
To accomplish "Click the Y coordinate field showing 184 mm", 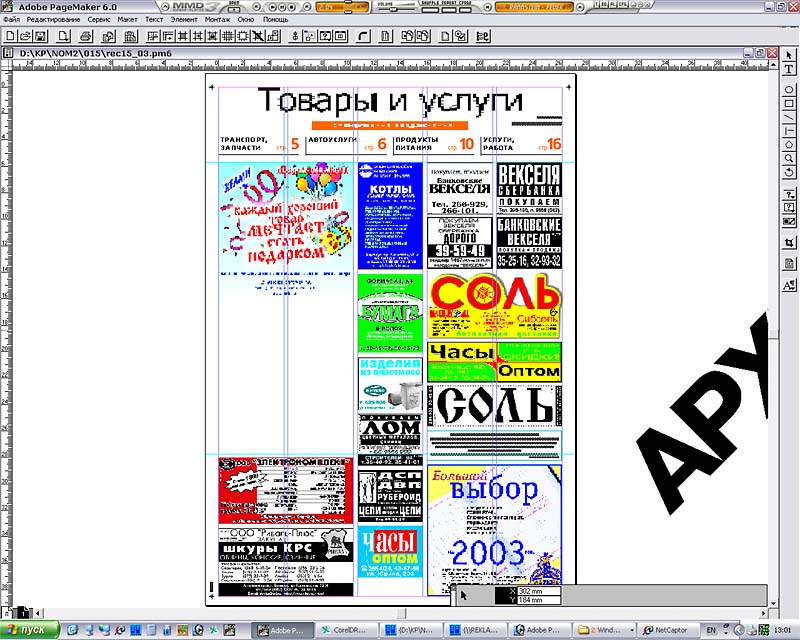I will coord(539,600).
